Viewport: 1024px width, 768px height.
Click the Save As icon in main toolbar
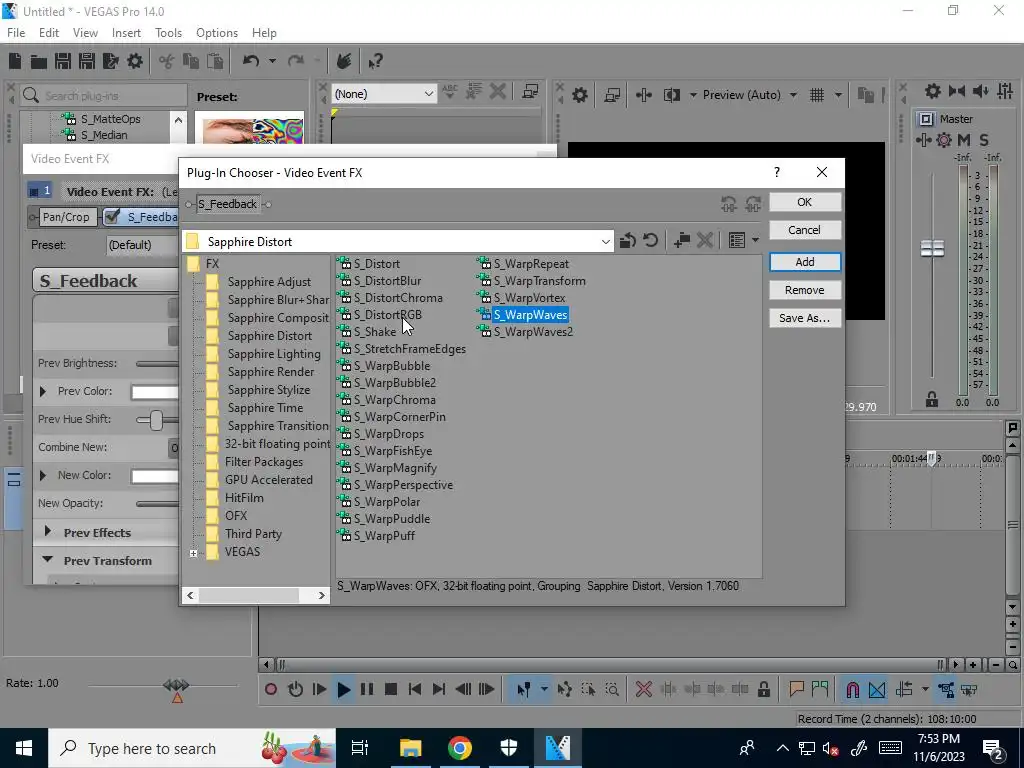tap(87, 61)
